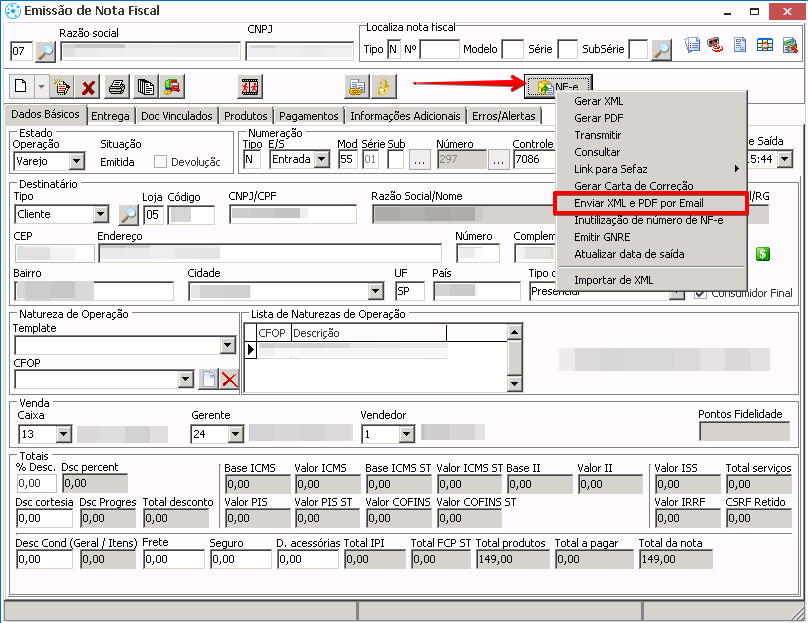Click the duplicate documents copy icon
808x623 pixels.
point(145,87)
